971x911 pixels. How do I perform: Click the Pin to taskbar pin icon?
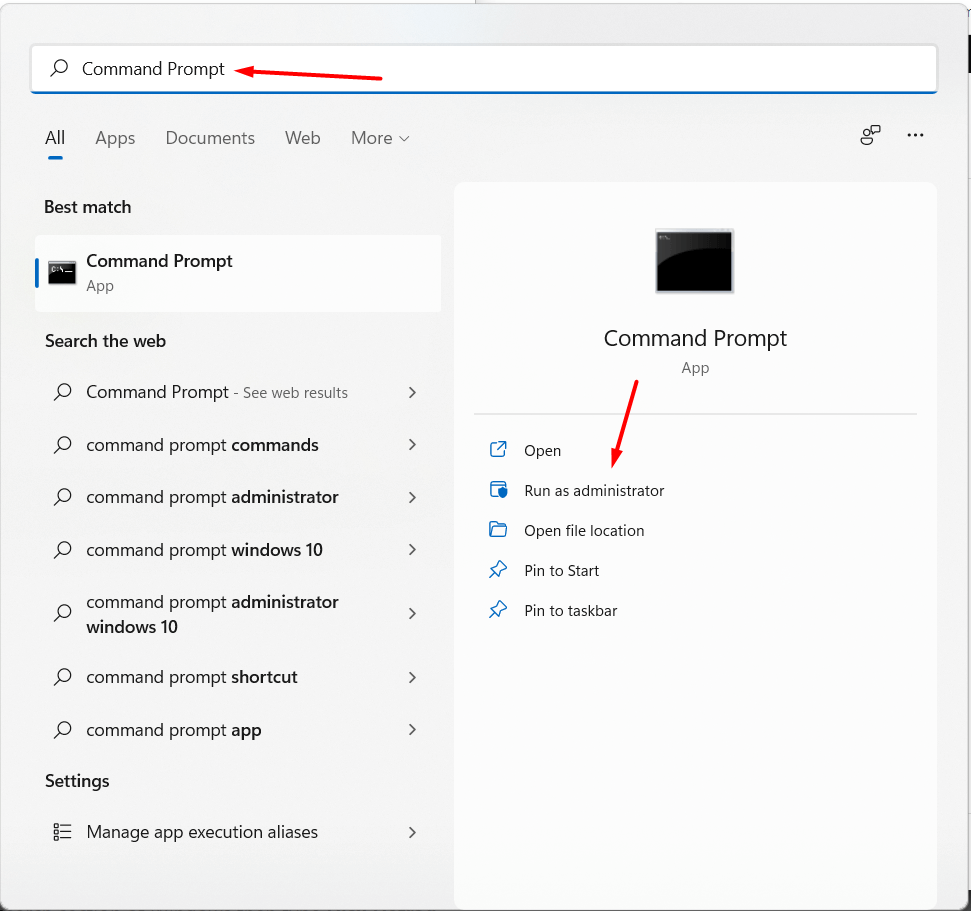[x=498, y=610]
